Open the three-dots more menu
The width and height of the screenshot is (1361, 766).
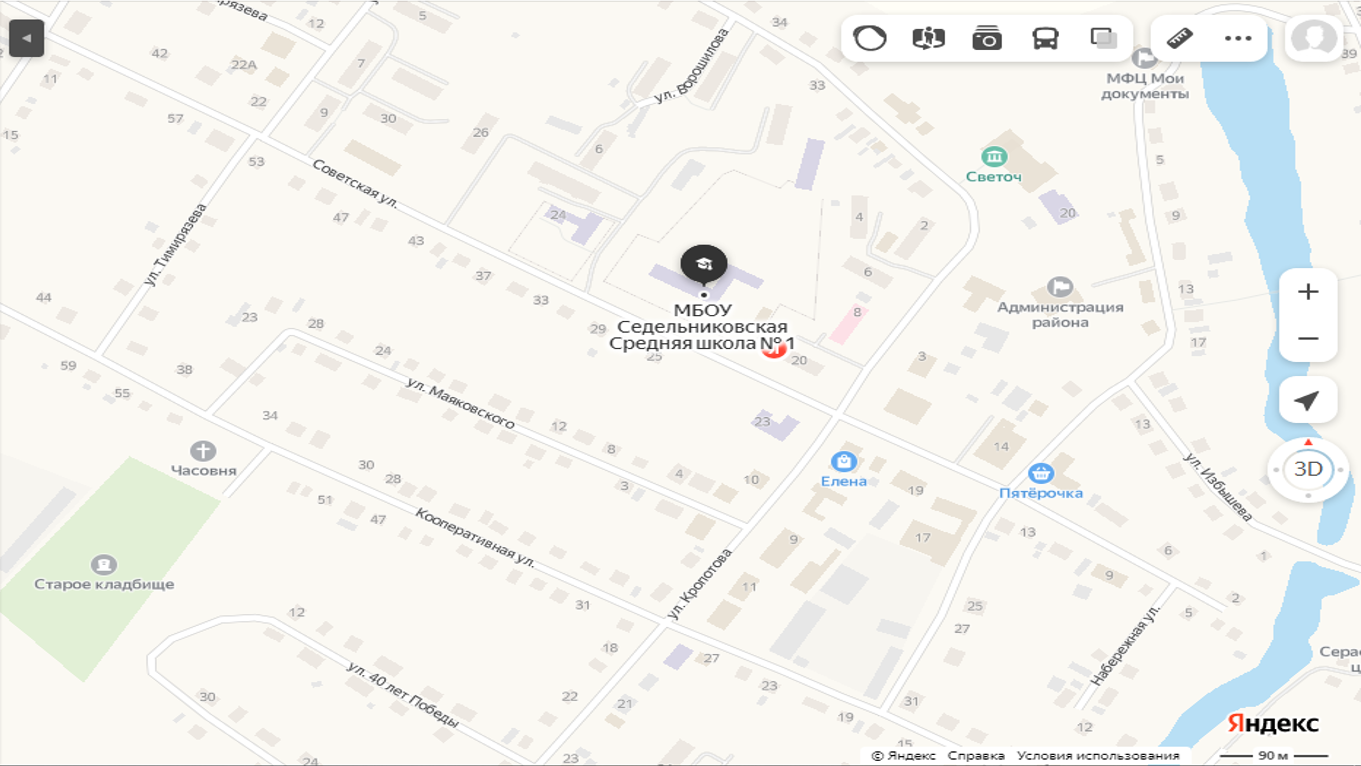pos(1238,38)
